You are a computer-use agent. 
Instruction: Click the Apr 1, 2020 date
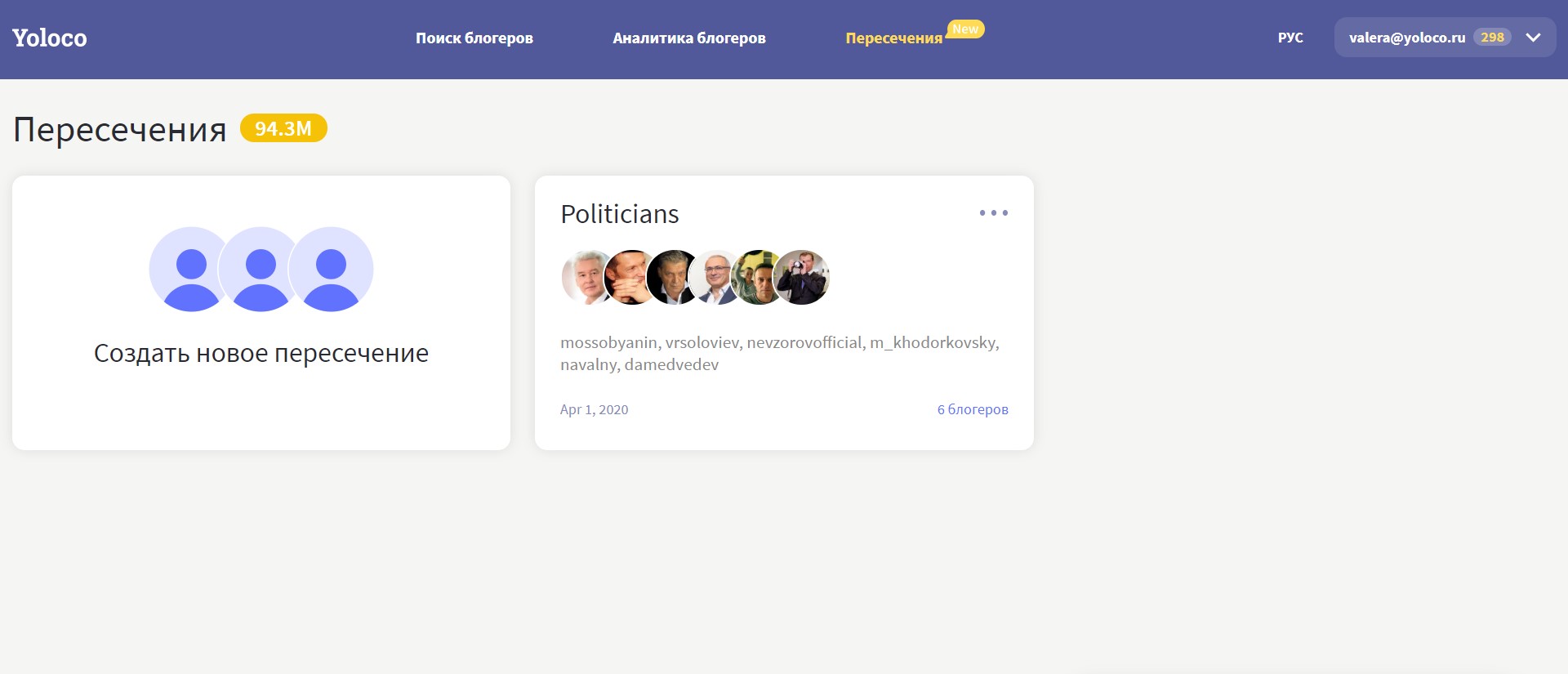point(594,409)
